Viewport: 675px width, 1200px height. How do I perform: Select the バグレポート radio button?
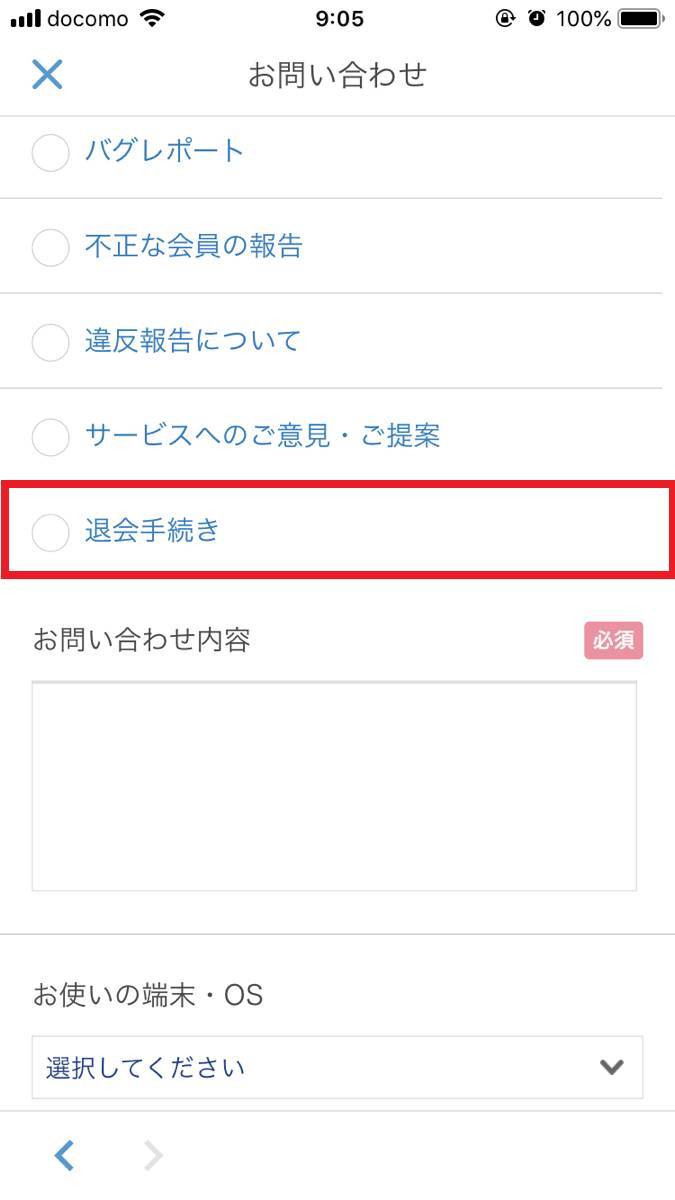click(x=50, y=153)
